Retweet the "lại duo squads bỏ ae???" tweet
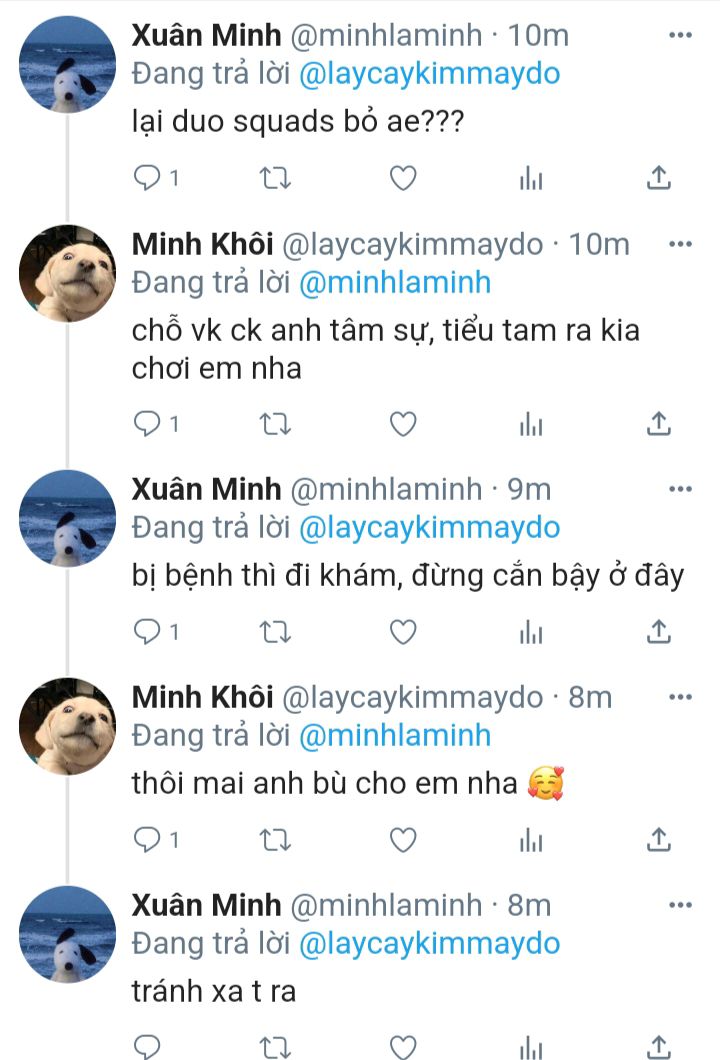Viewport: 720px width, 1060px height. [x=275, y=178]
